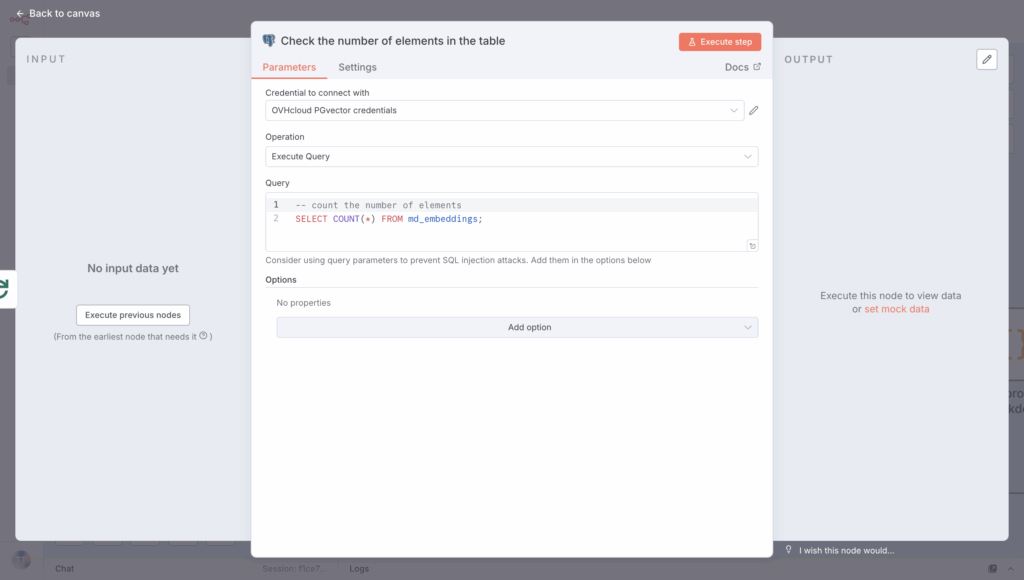This screenshot has width=1024, height=580.
Task: Expand the Operation dropdown
Action: [x=511, y=157]
